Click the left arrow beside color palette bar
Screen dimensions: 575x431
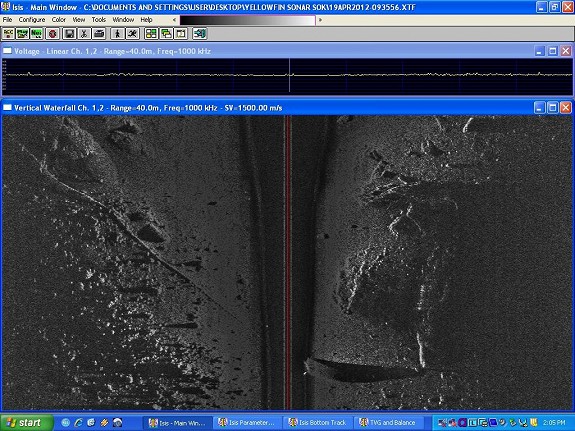click(x=175, y=20)
